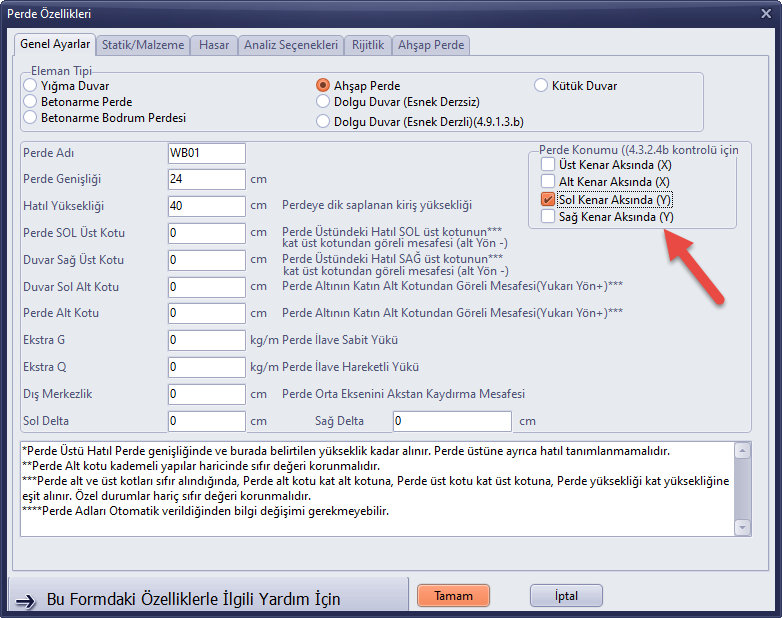This screenshot has width=782, height=618.
Task: Uncheck the Sol Kenar Aksında (Y) checkbox
Action: tap(548, 200)
